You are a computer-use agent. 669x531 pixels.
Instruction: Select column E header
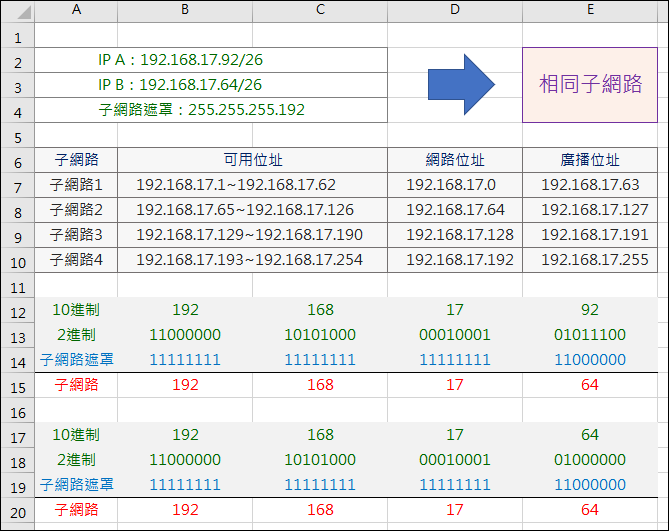click(x=590, y=10)
